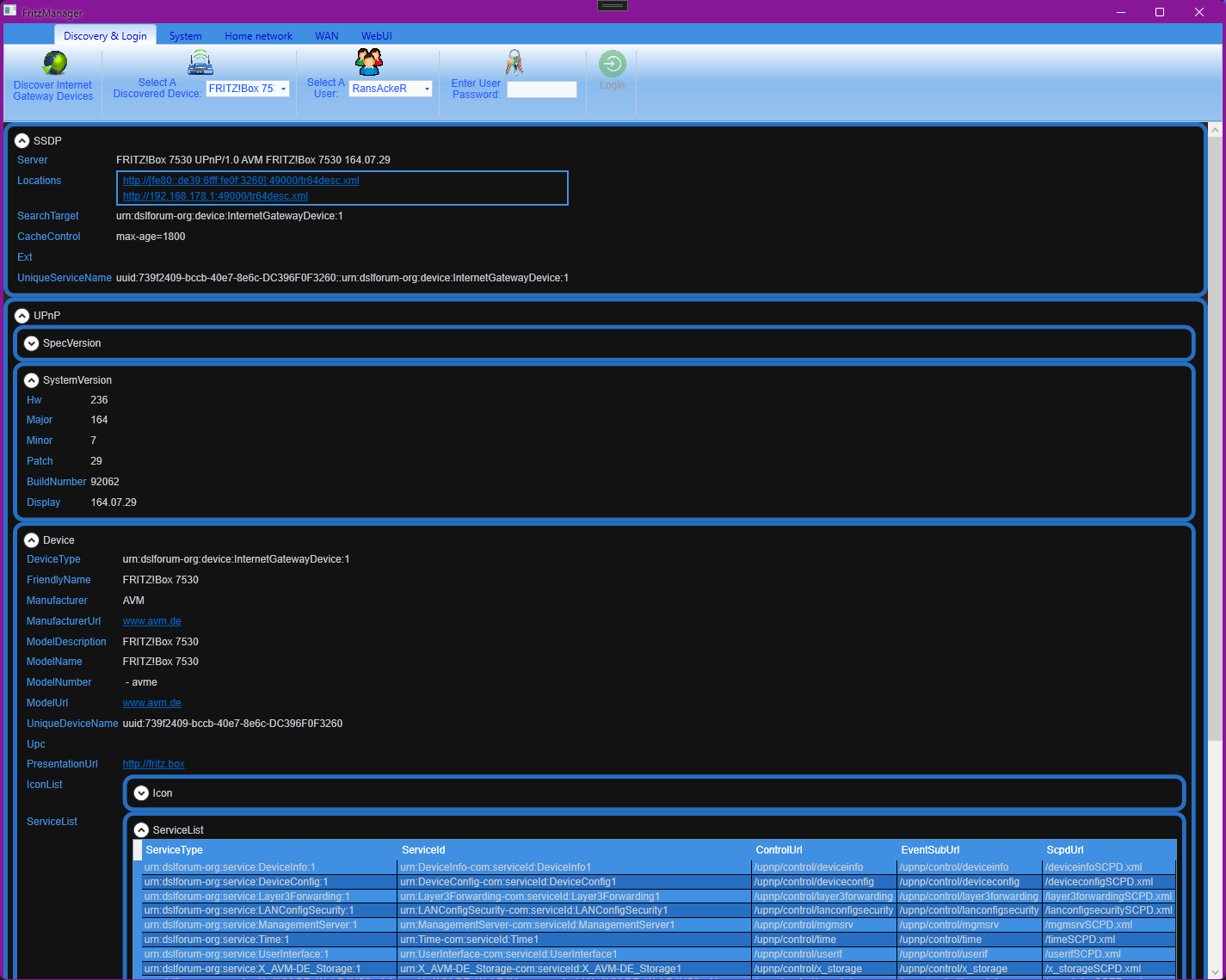Click the router icon above device selector

point(200,63)
